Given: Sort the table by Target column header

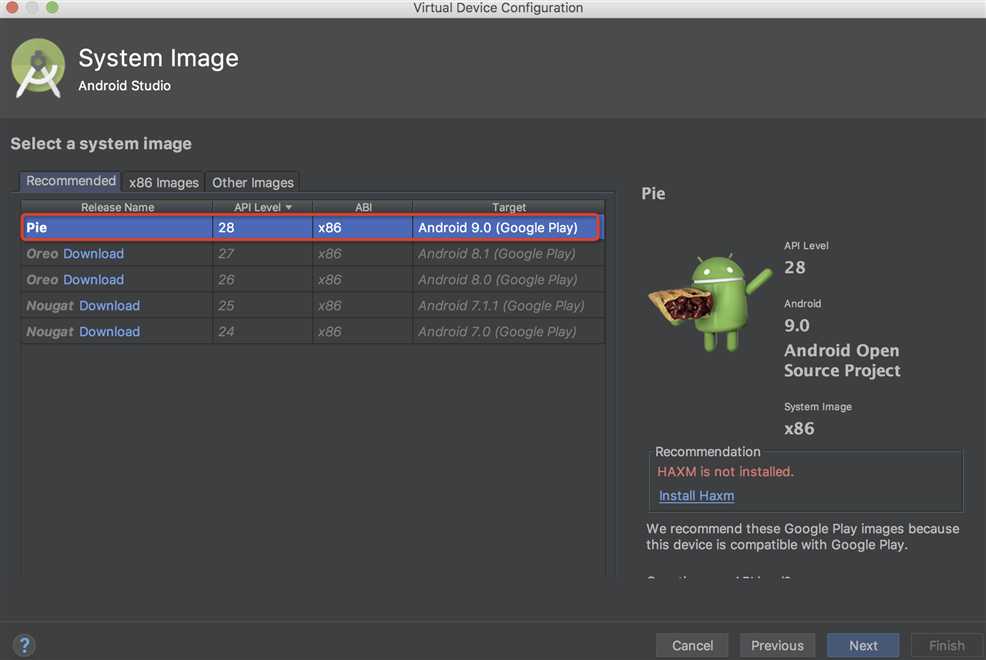Looking at the screenshot, I should (509, 207).
